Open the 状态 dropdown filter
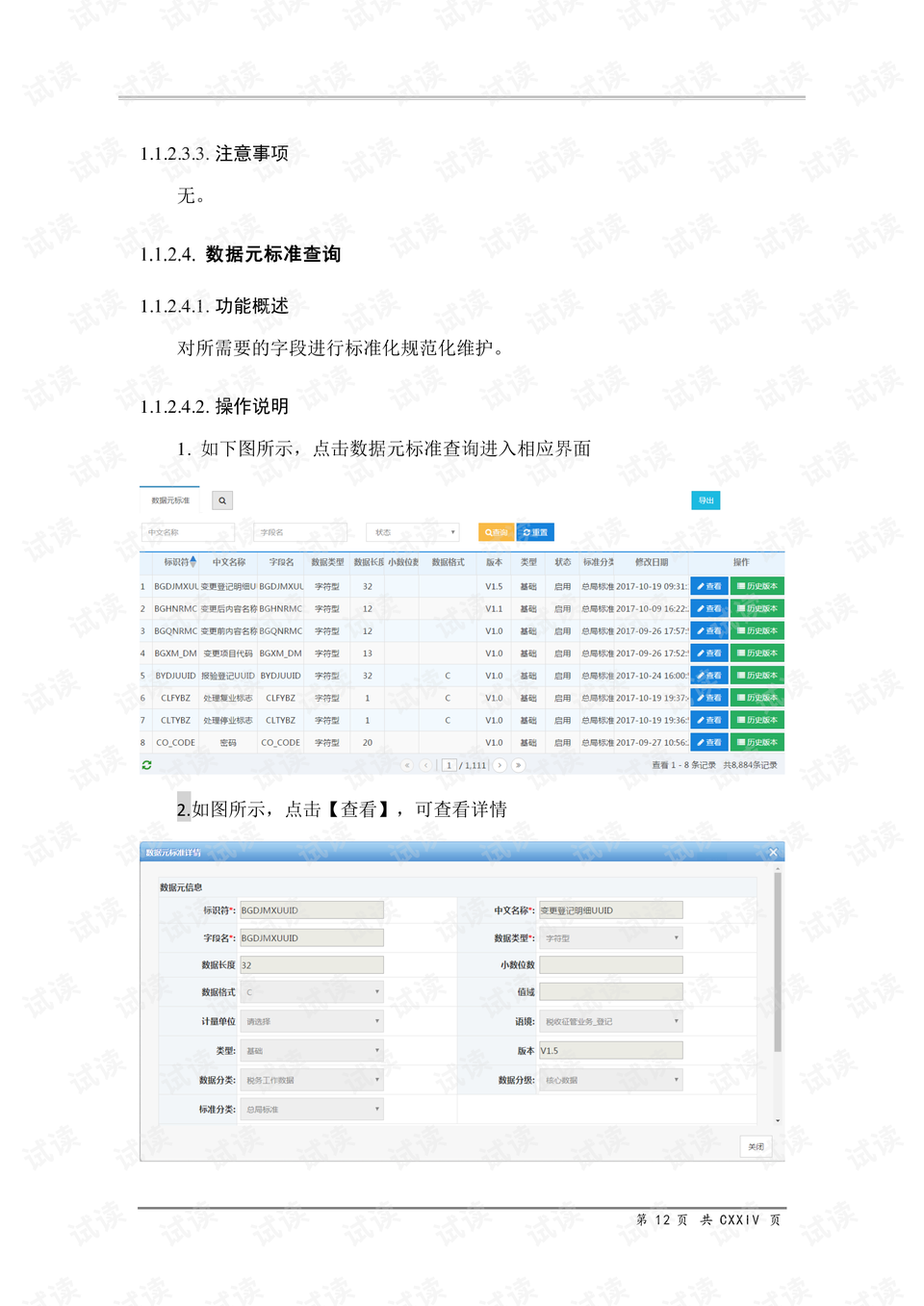Image resolution: width=924 pixels, height=1306 pixels. 412,532
